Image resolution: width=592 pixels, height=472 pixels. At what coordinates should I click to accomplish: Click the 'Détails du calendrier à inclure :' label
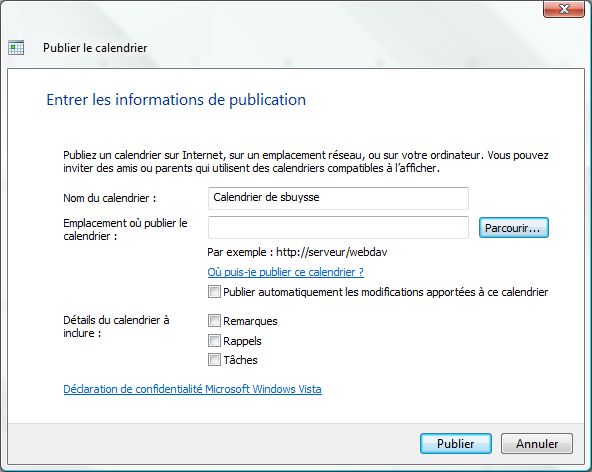(x=116, y=327)
